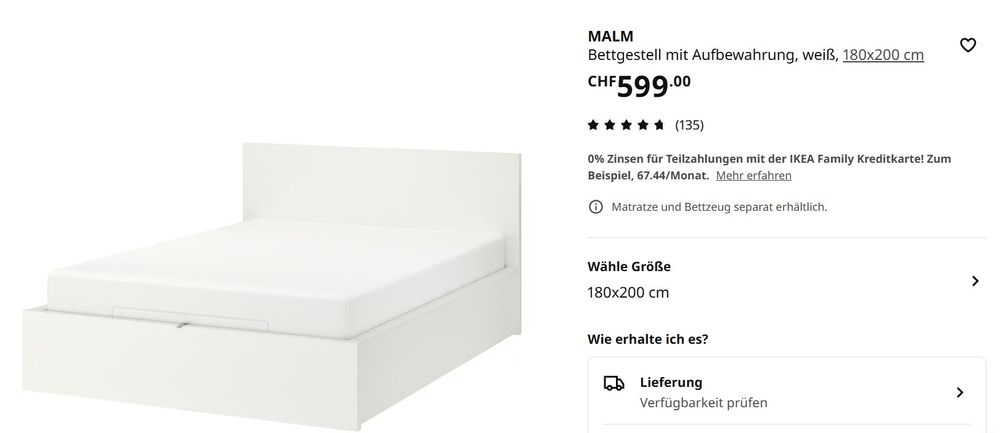The height and width of the screenshot is (433, 1000).
Task: Open the underlined 180x200 cm link in the product description
Action: click(x=883, y=55)
